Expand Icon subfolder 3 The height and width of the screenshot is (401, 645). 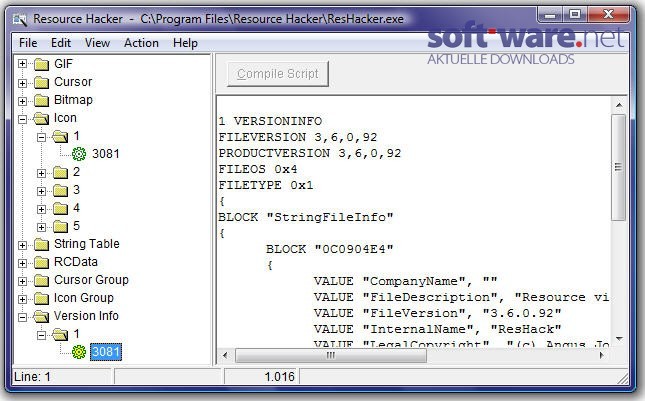(42, 191)
